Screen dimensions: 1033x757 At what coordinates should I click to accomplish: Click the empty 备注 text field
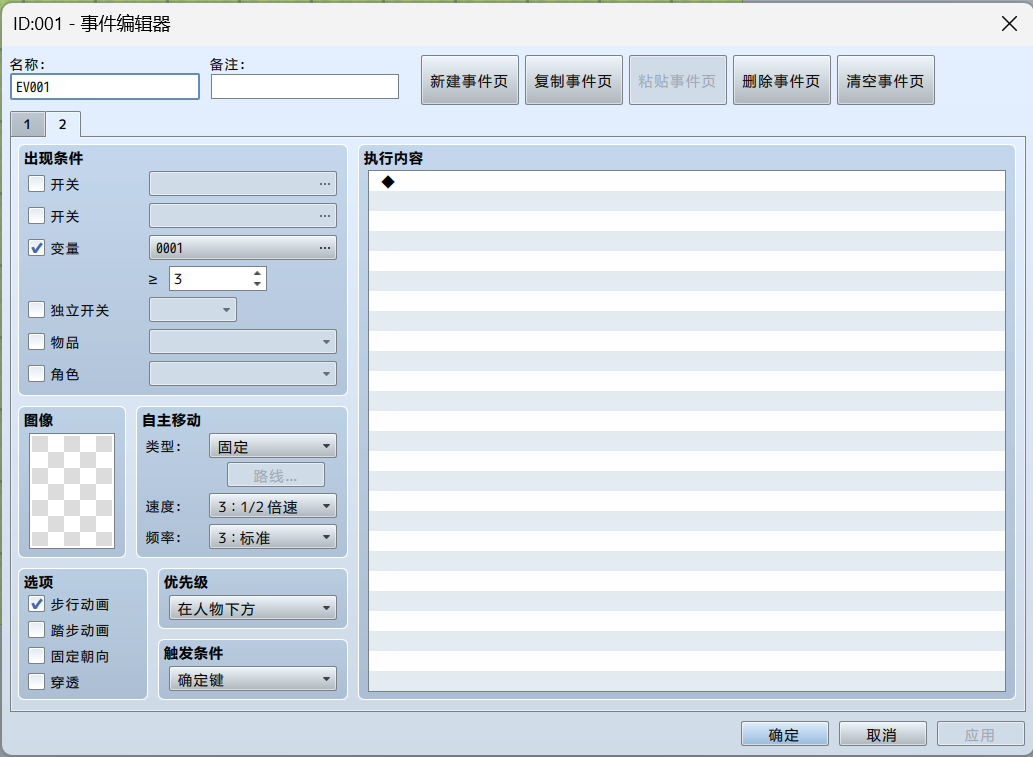[x=304, y=87]
